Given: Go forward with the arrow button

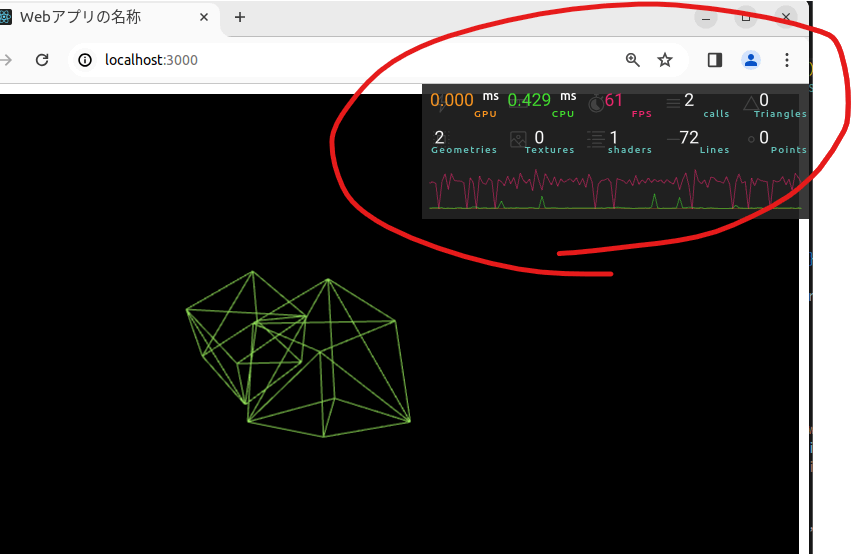Looking at the screenshot, I should tap(5, 60).
